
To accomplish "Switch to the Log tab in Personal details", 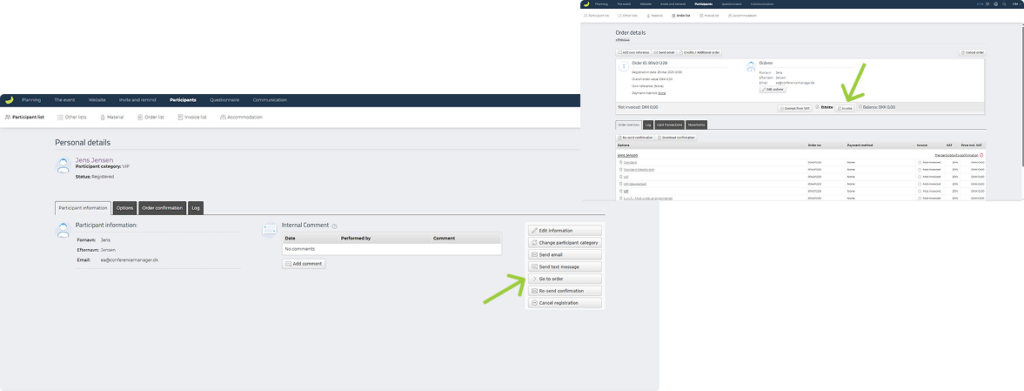I will click(196, 208).
